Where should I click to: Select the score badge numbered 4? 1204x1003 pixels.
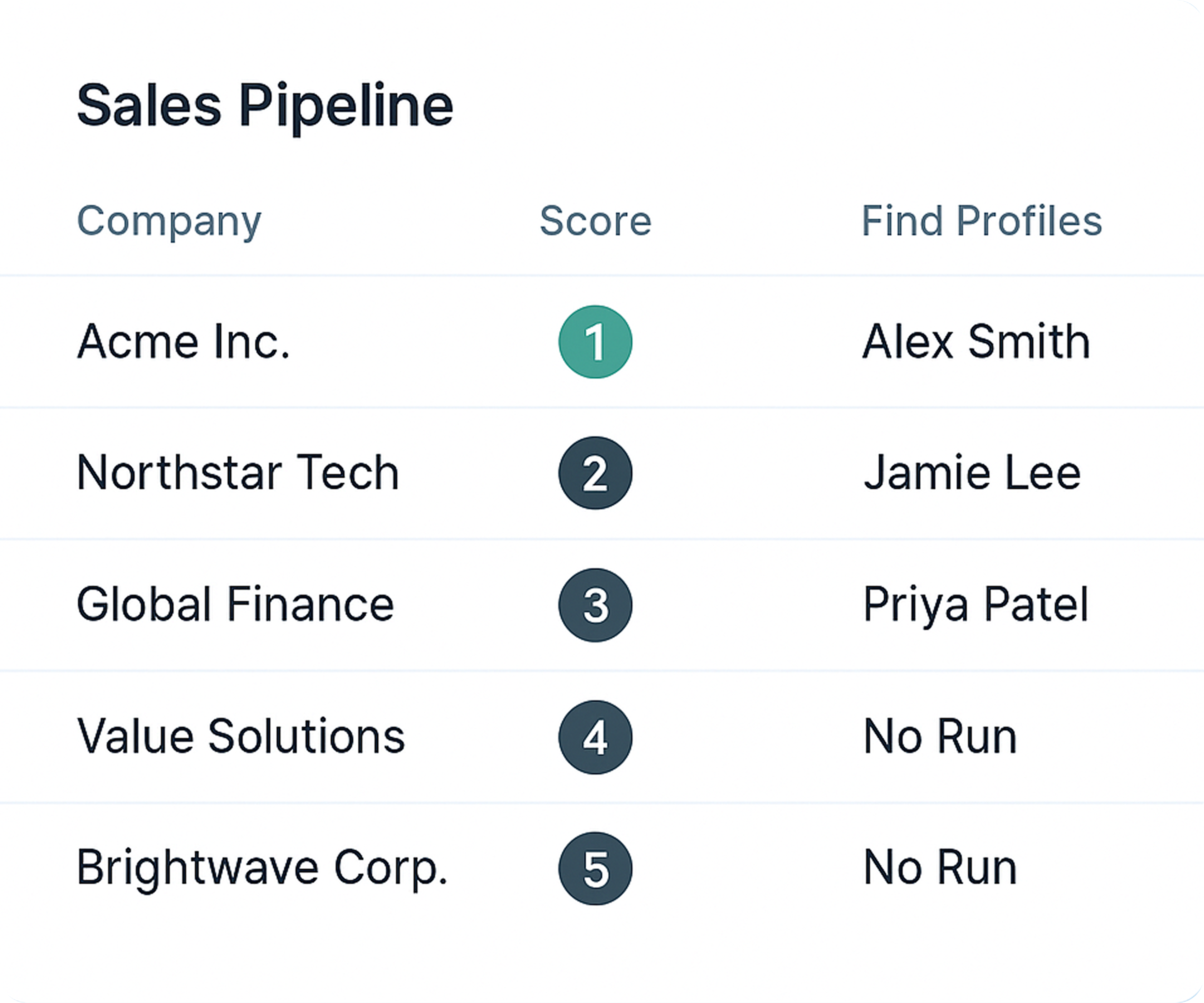tap(595, 737)
